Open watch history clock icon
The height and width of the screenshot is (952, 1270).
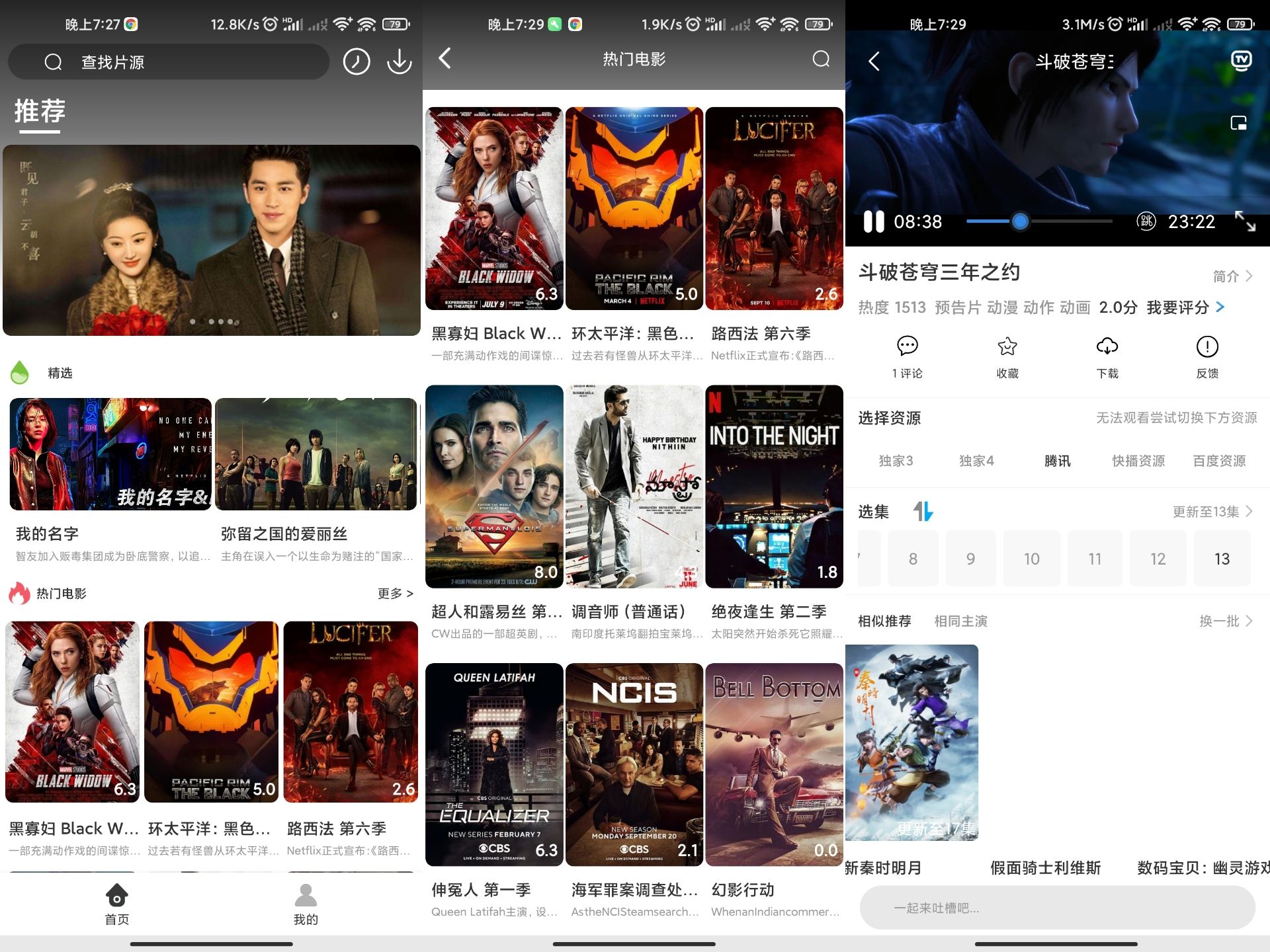(357, 62)
